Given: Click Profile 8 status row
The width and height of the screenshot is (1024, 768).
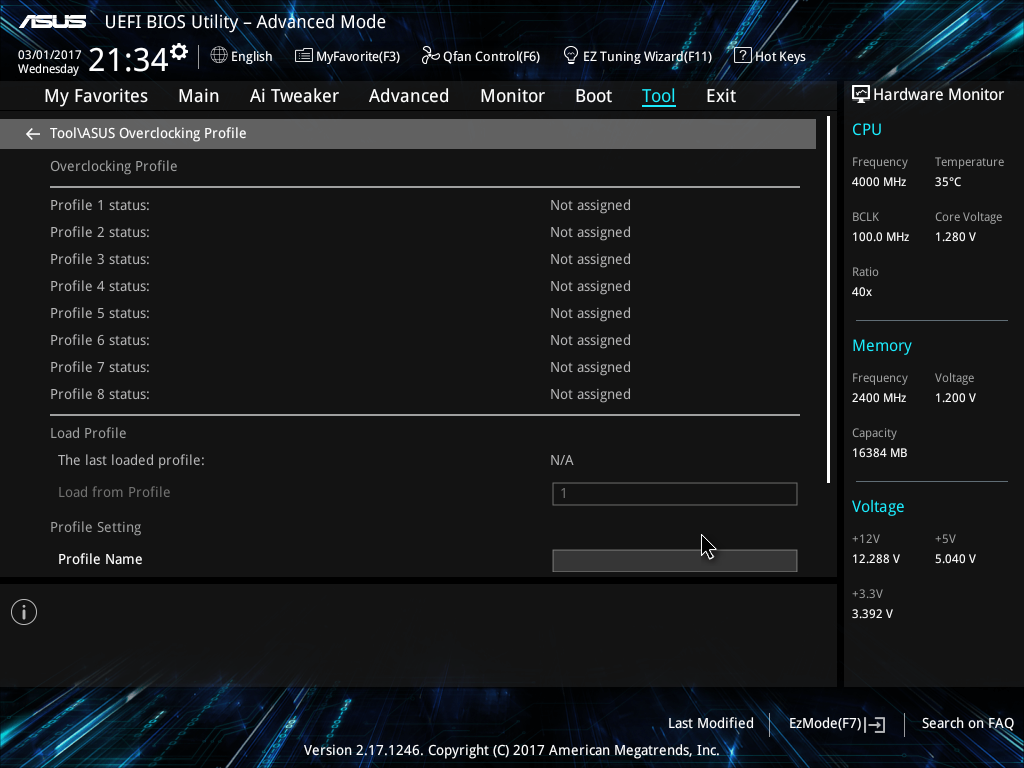Looking at the screenshot, I should 424,394.
